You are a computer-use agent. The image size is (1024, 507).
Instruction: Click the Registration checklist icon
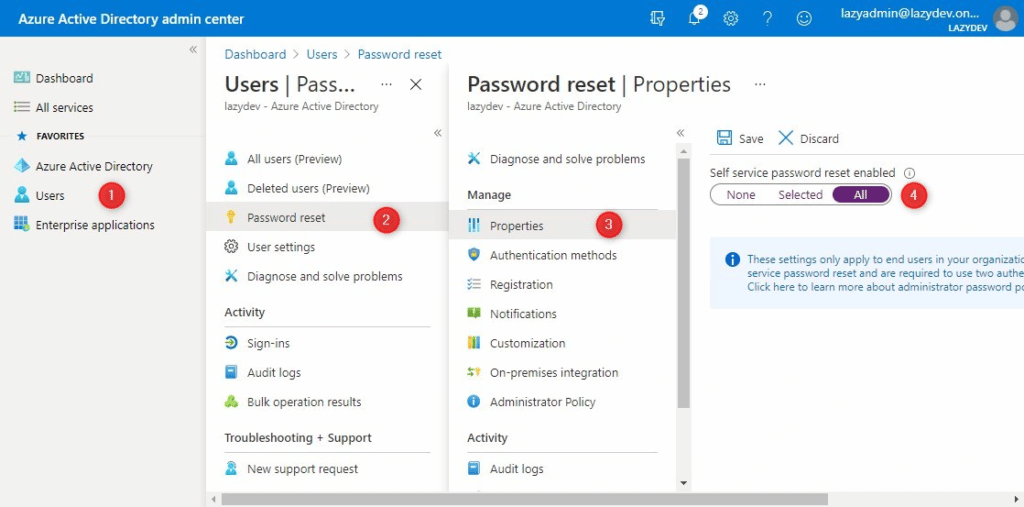point(474,284)
